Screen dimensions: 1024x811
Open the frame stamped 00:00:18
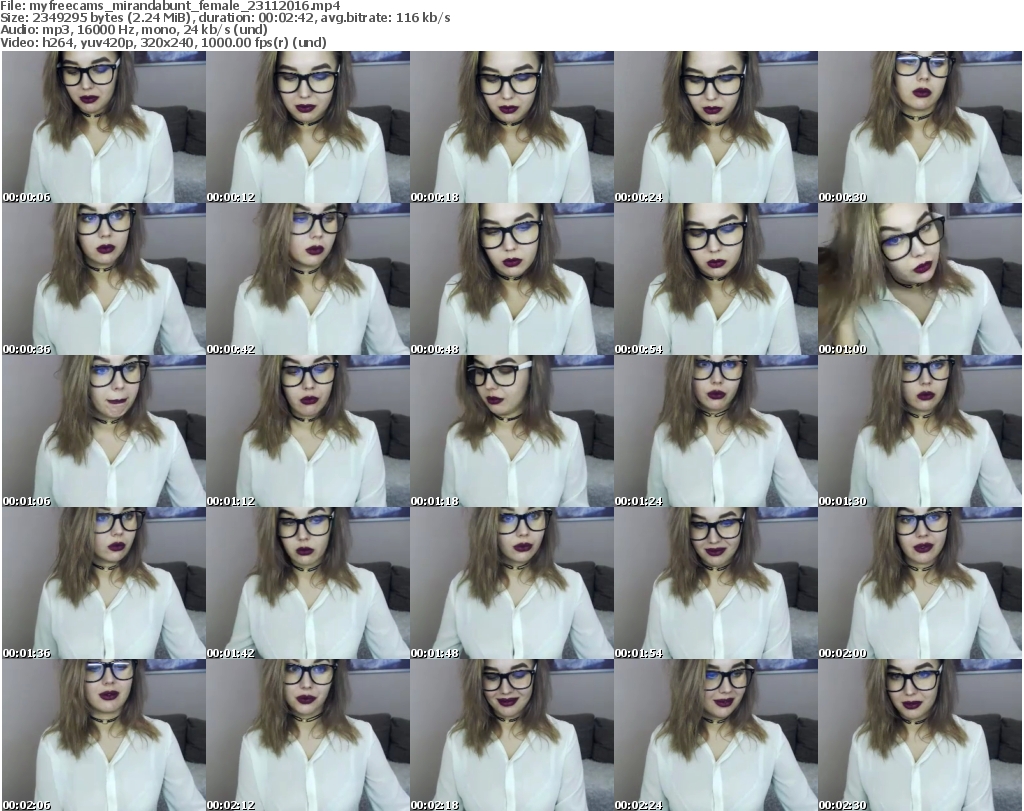[x=512, y=127]
